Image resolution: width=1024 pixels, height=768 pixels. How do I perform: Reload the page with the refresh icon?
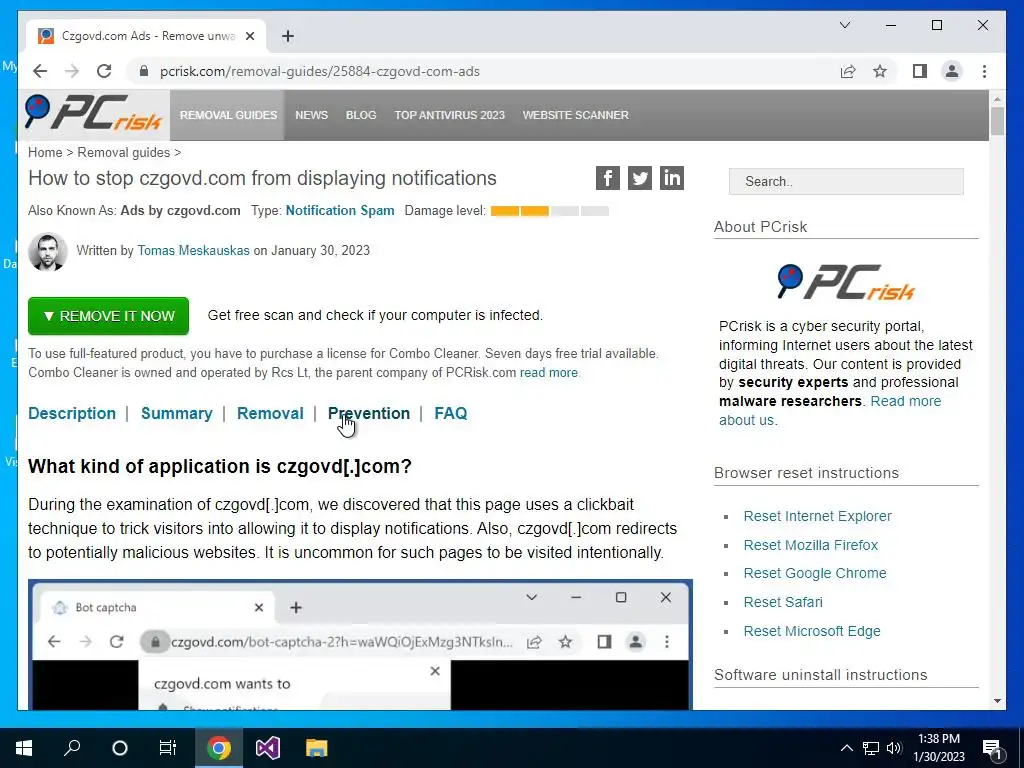pyautogui.click(x=104, y=71)
